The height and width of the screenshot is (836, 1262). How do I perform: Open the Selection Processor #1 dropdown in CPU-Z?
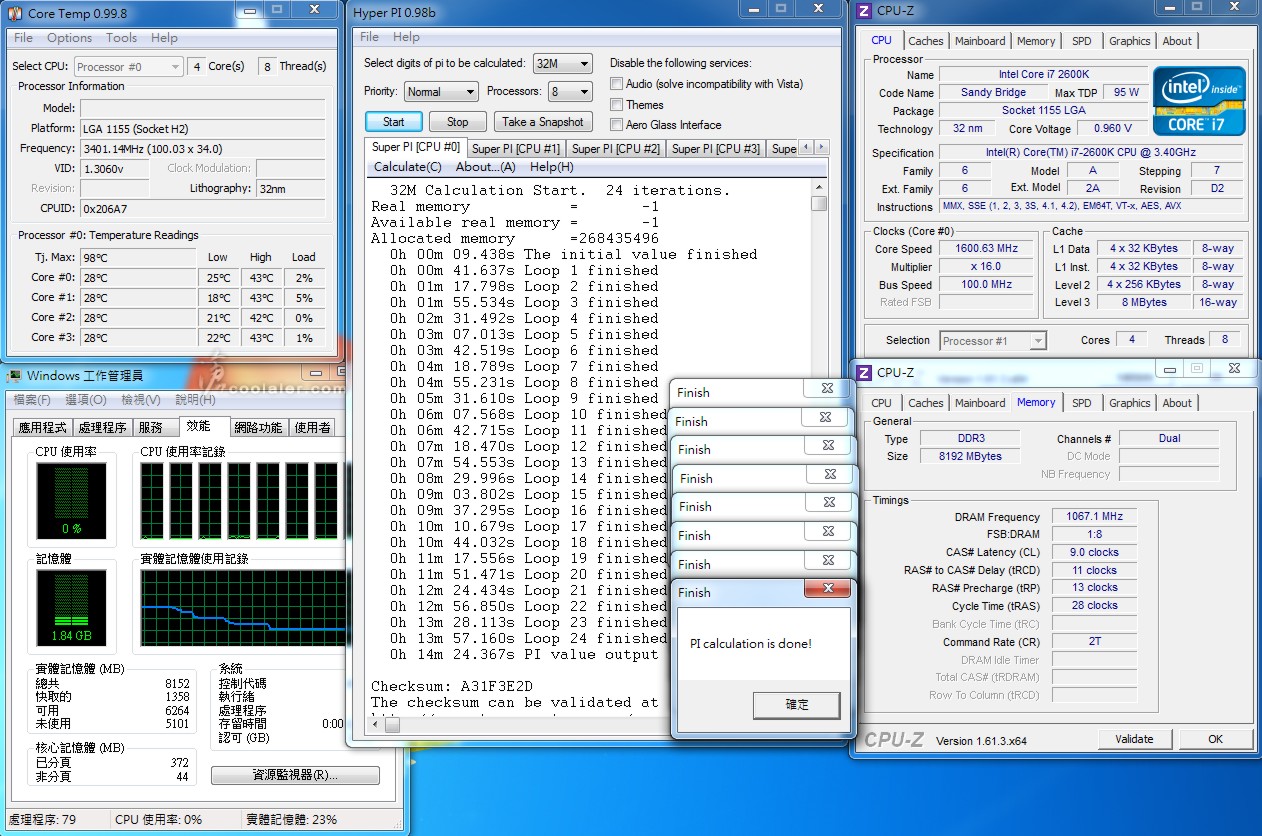pos(993,341)
